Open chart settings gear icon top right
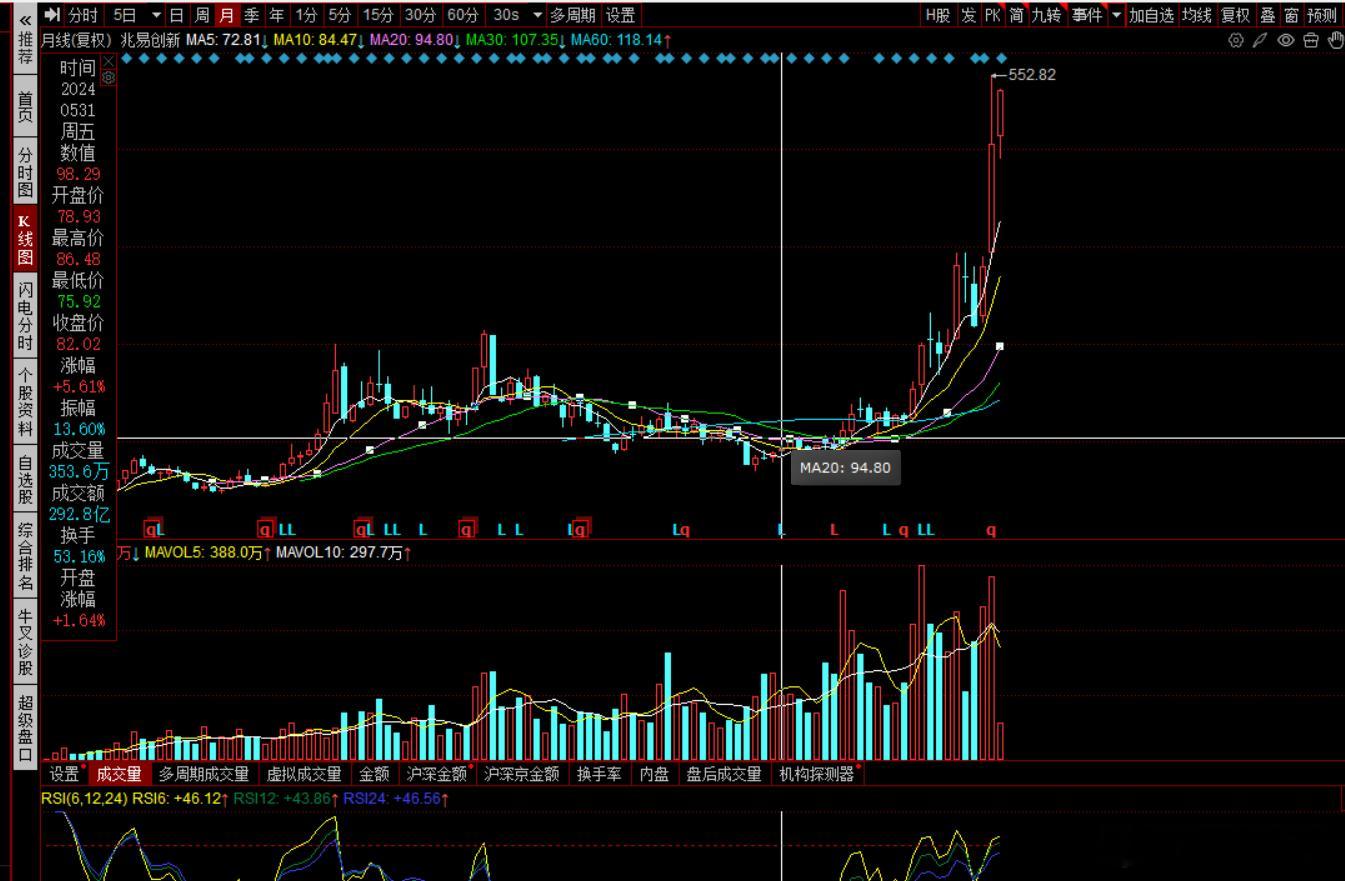 1236,40
